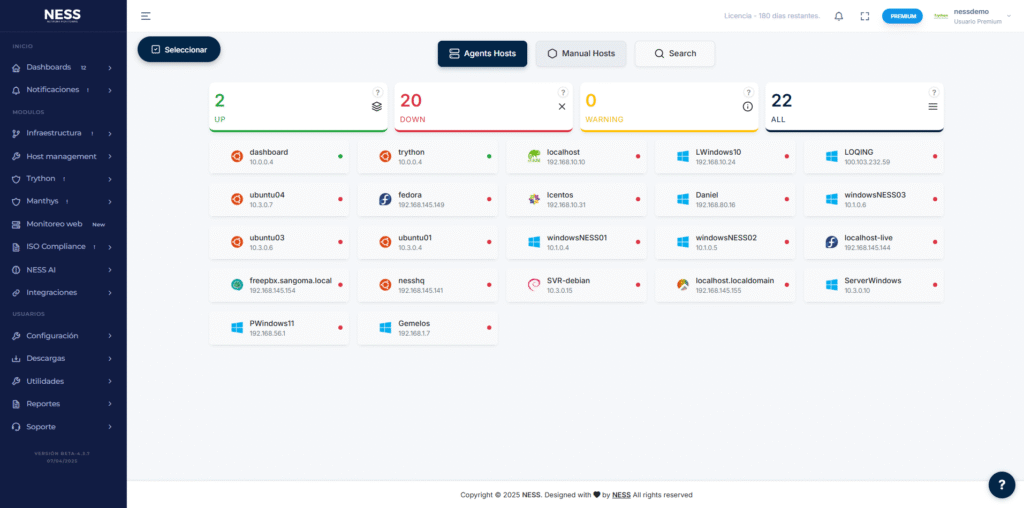Image resolution: width=1024 pixels, height=508 pixels.
Task: Click the Fedora icon of the fedora host
Action: coord(385,199)
